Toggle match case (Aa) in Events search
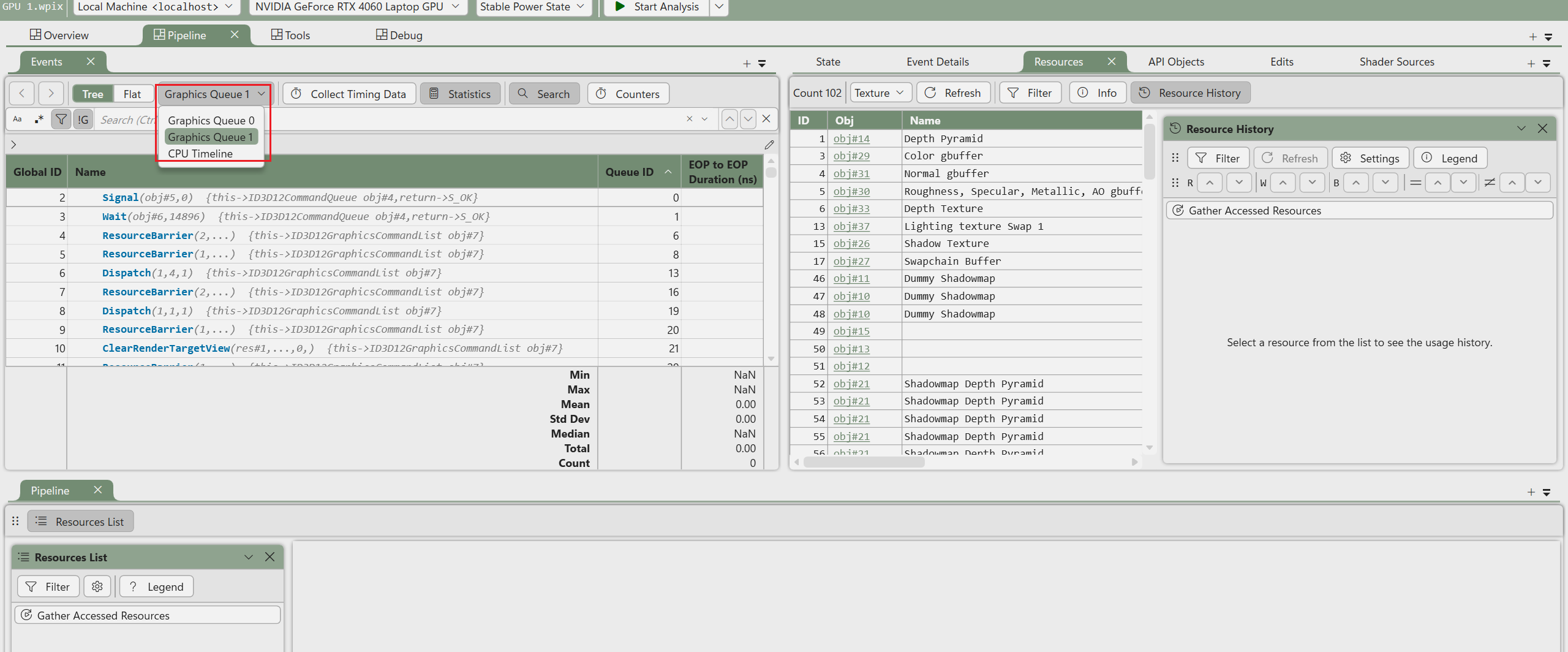The image size is (1568, 652). (x=17, y=119)
